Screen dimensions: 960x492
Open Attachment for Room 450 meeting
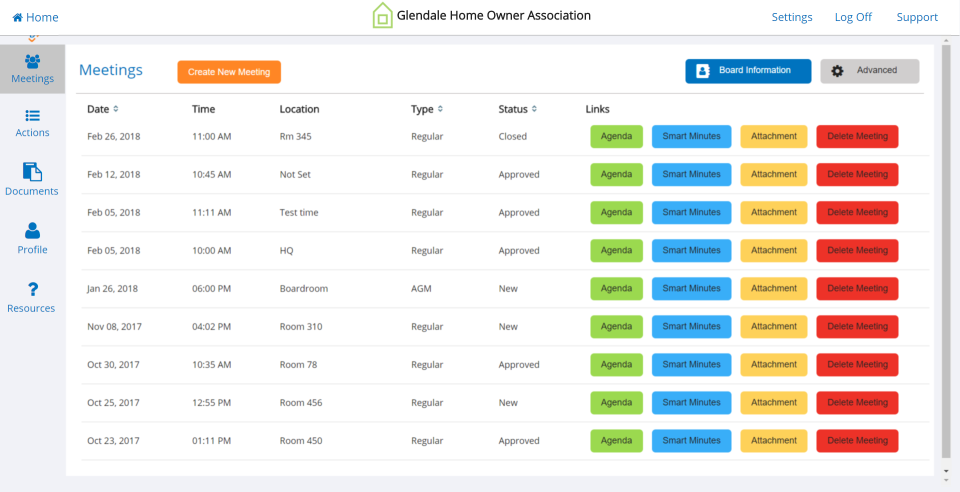[774, 441]
